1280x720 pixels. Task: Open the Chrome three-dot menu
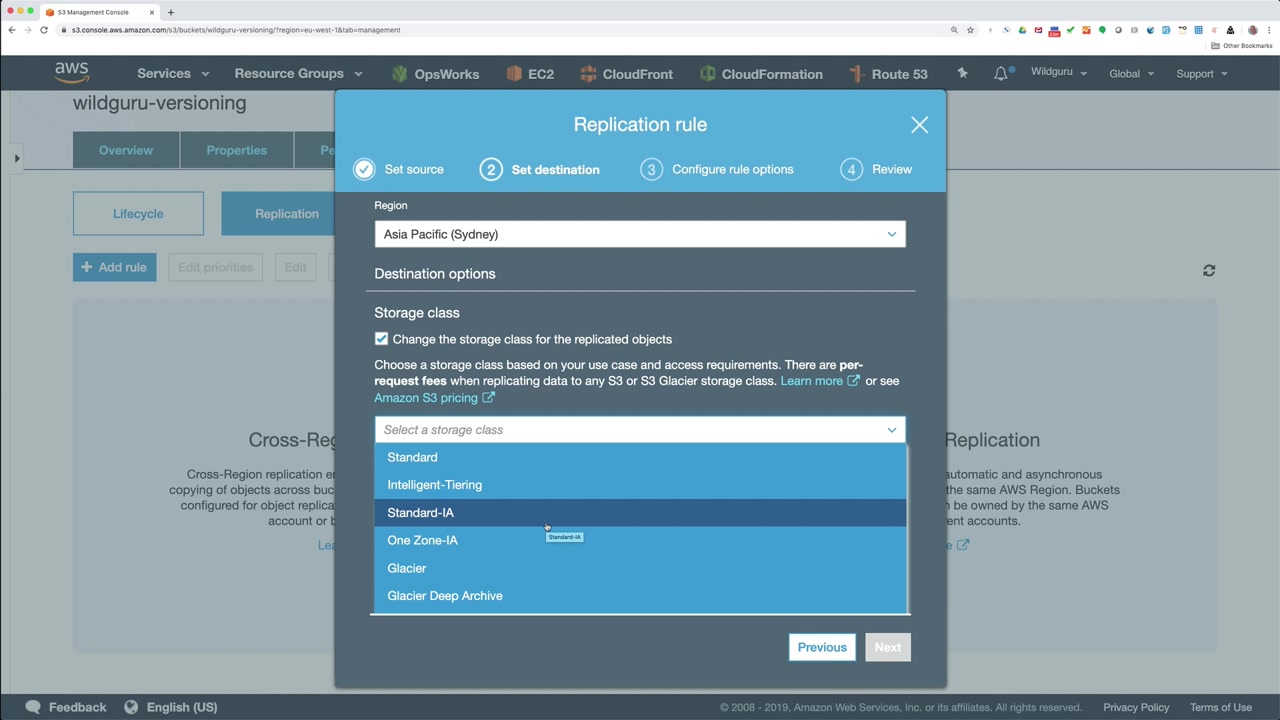1268,30
